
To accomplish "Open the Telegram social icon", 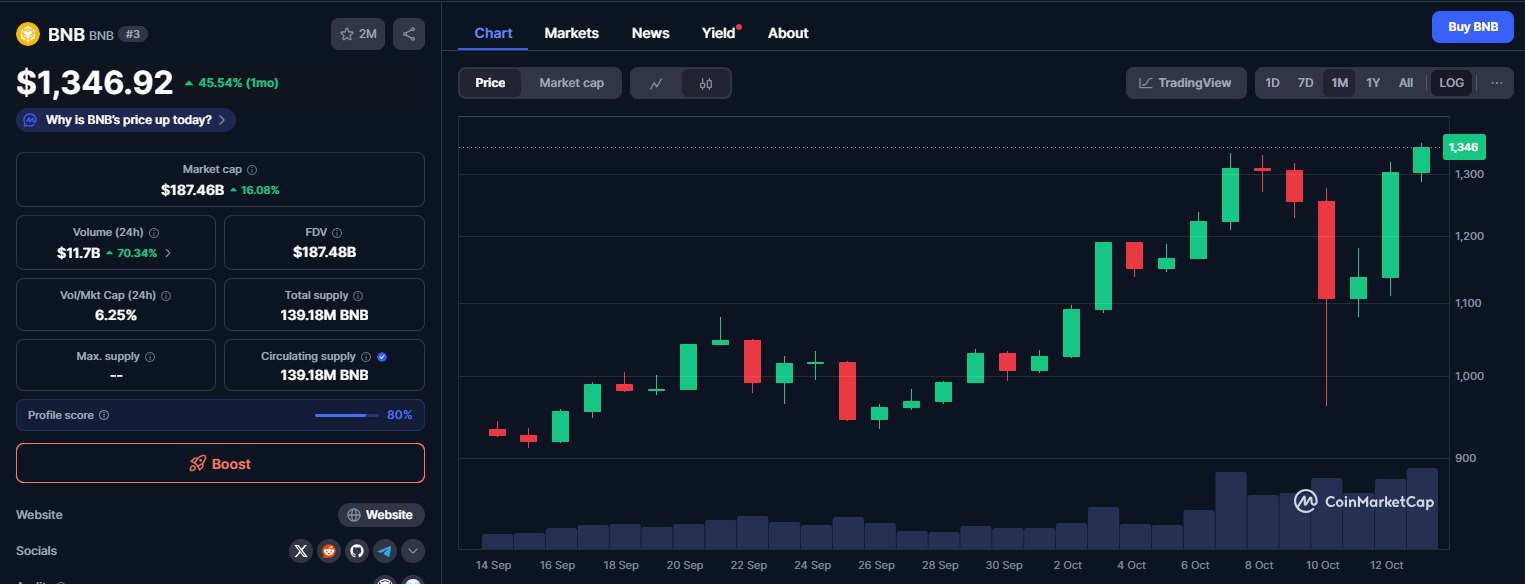I will tap(385, 551).
